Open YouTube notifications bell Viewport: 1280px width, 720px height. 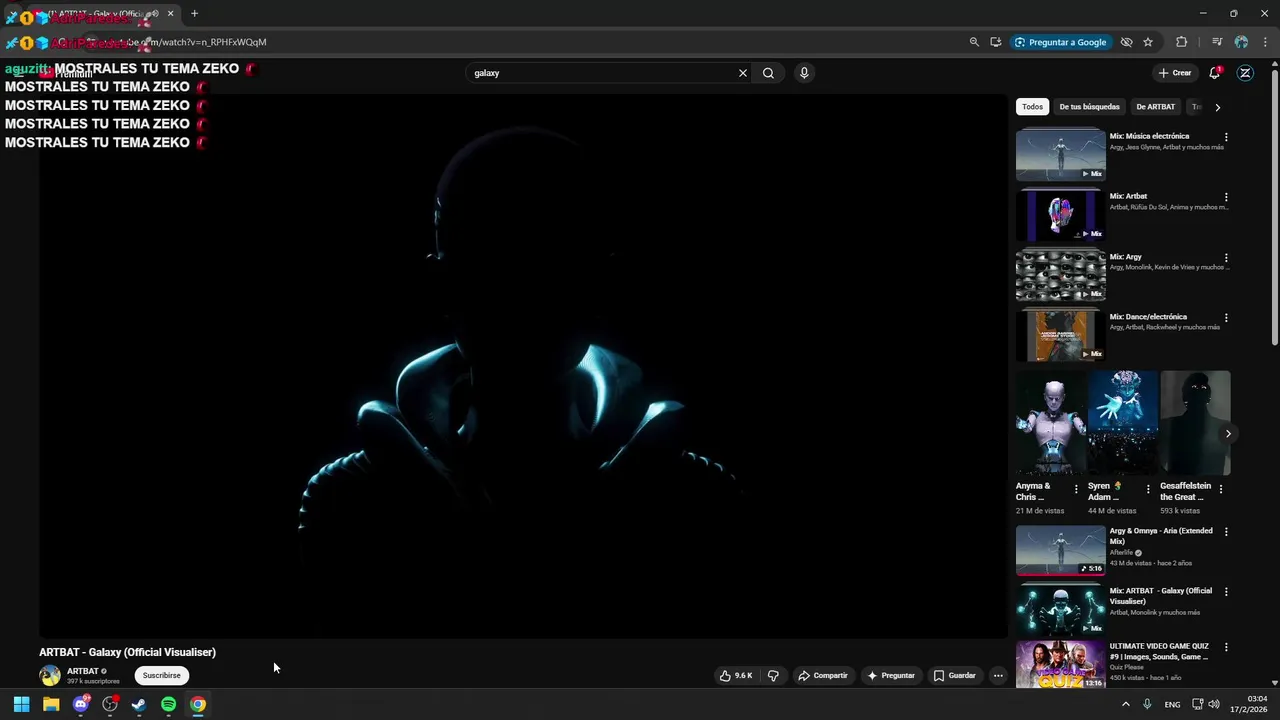1215,73
